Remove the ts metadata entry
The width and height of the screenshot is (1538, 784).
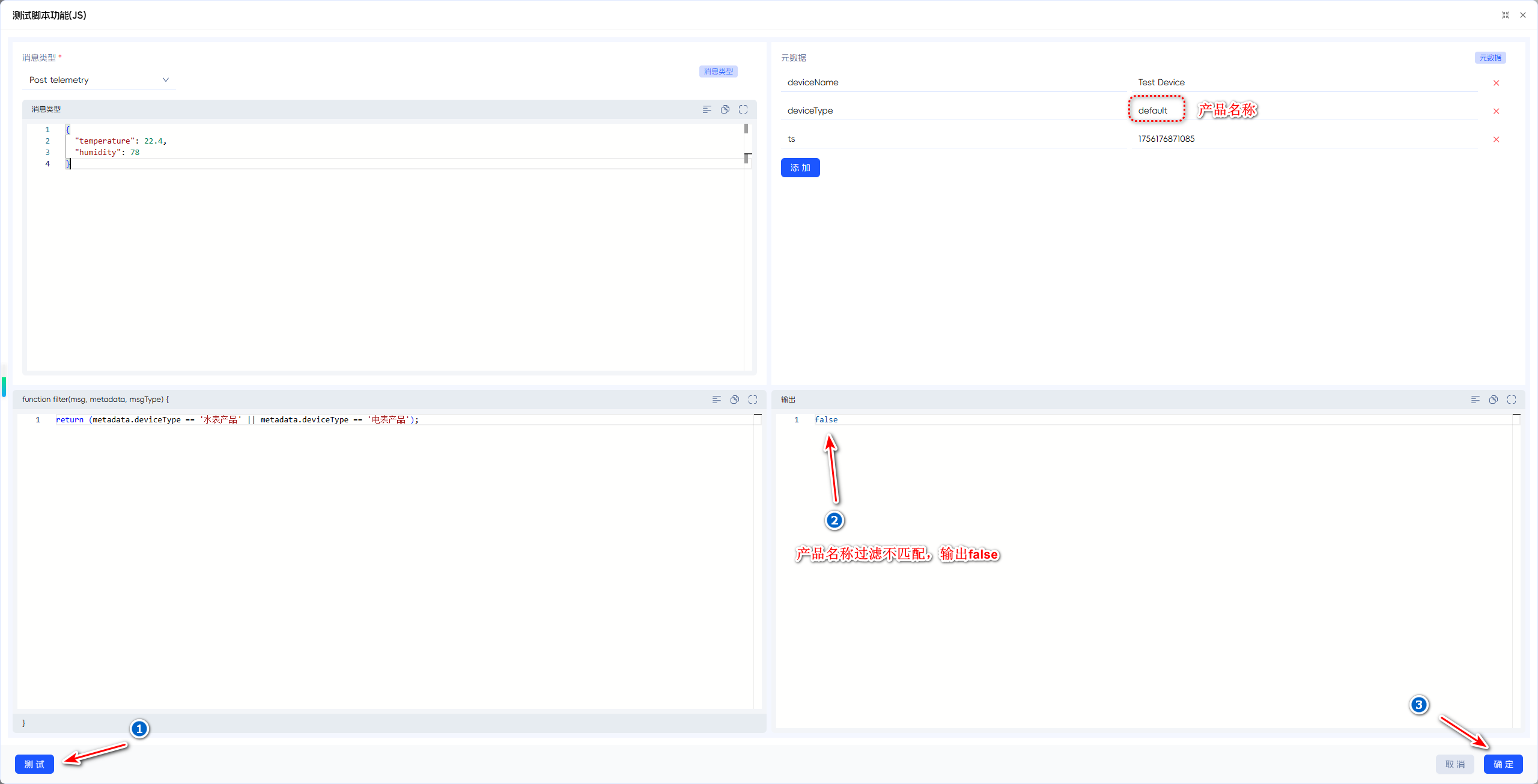click(1496, 139)
